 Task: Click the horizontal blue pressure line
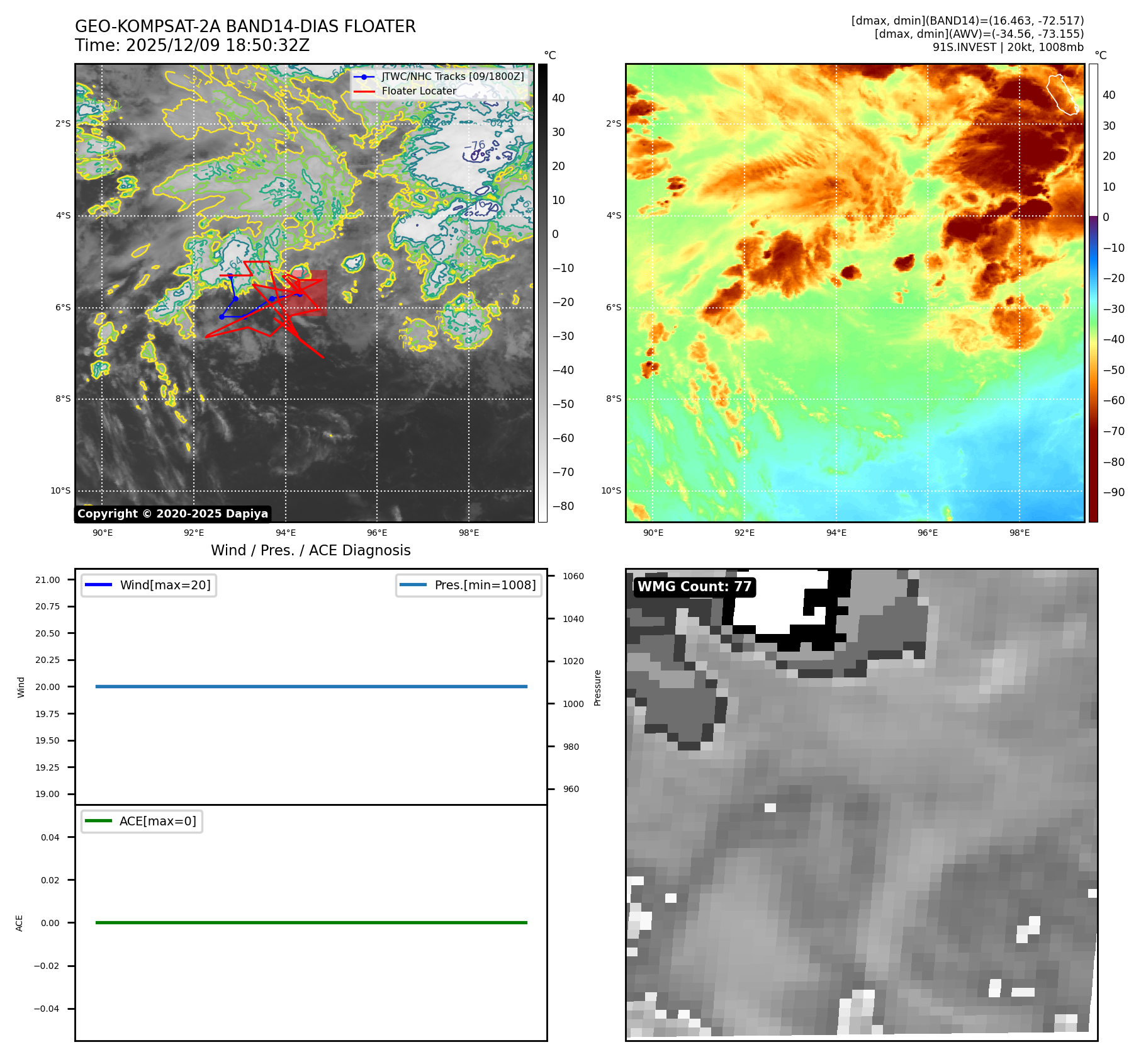pos(311,686)
